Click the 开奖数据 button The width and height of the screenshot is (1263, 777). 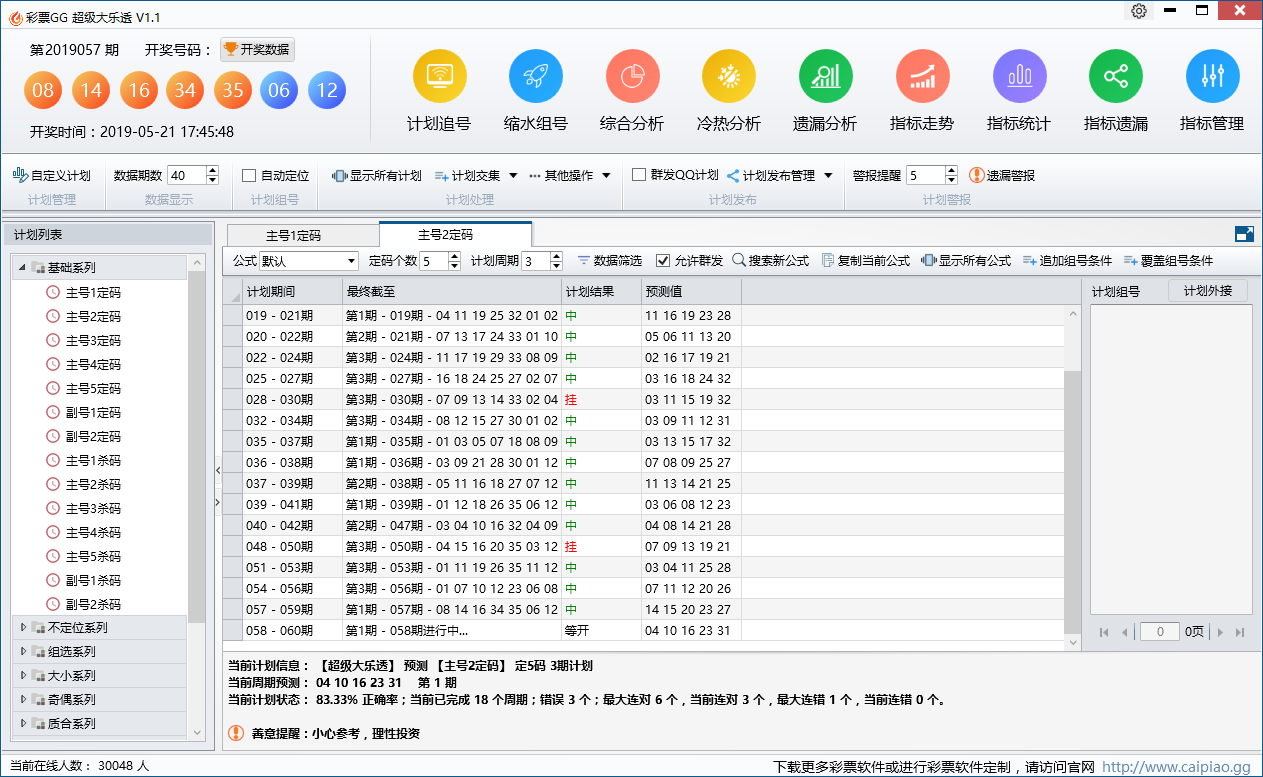[x=257, y=50]
